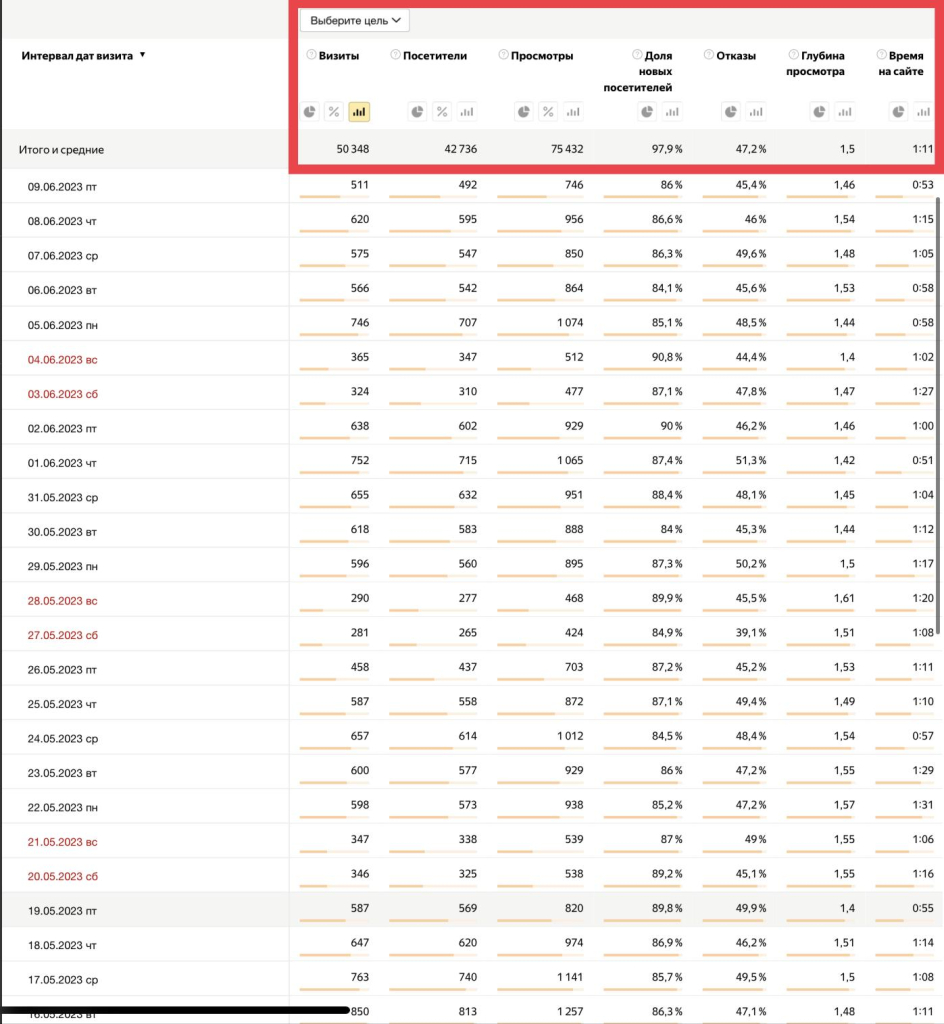Click bar chart icon under Доля новых посетителей
The image size is (944, 1024).
[672, 112]
